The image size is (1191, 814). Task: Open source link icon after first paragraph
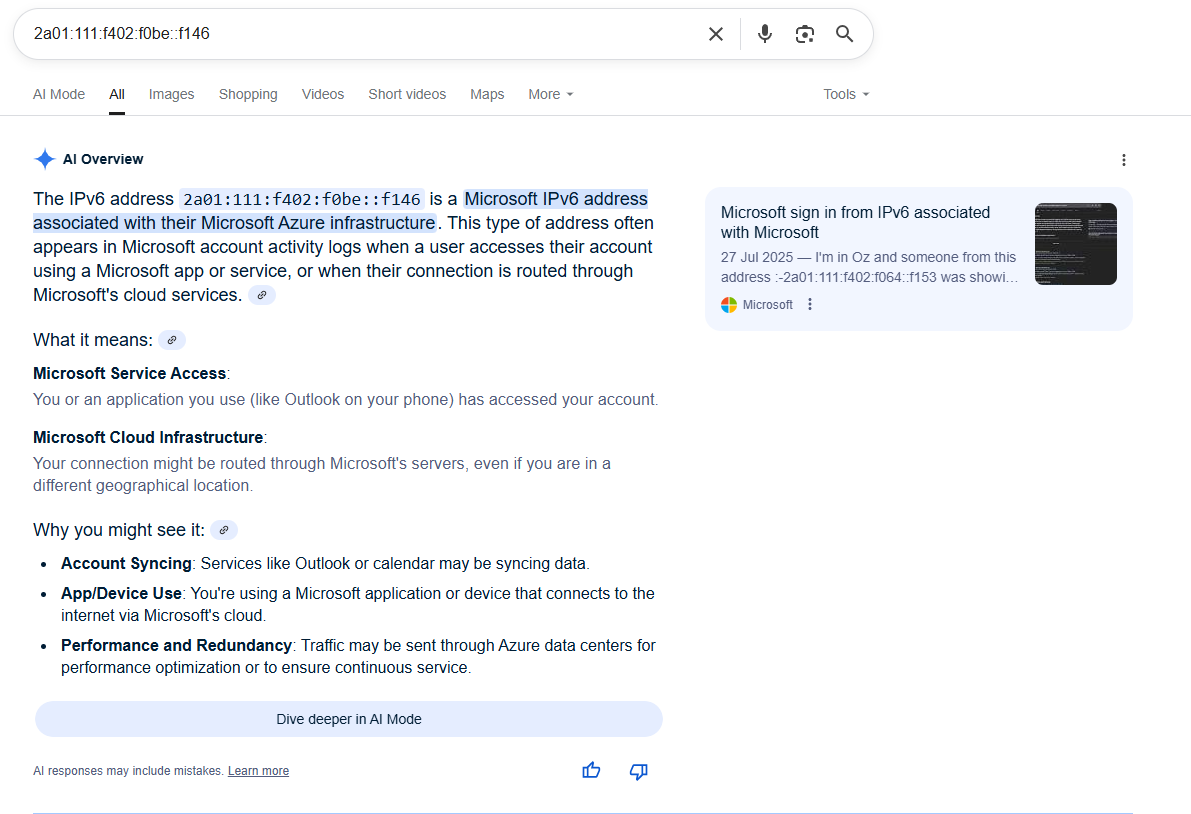(262, 295)
